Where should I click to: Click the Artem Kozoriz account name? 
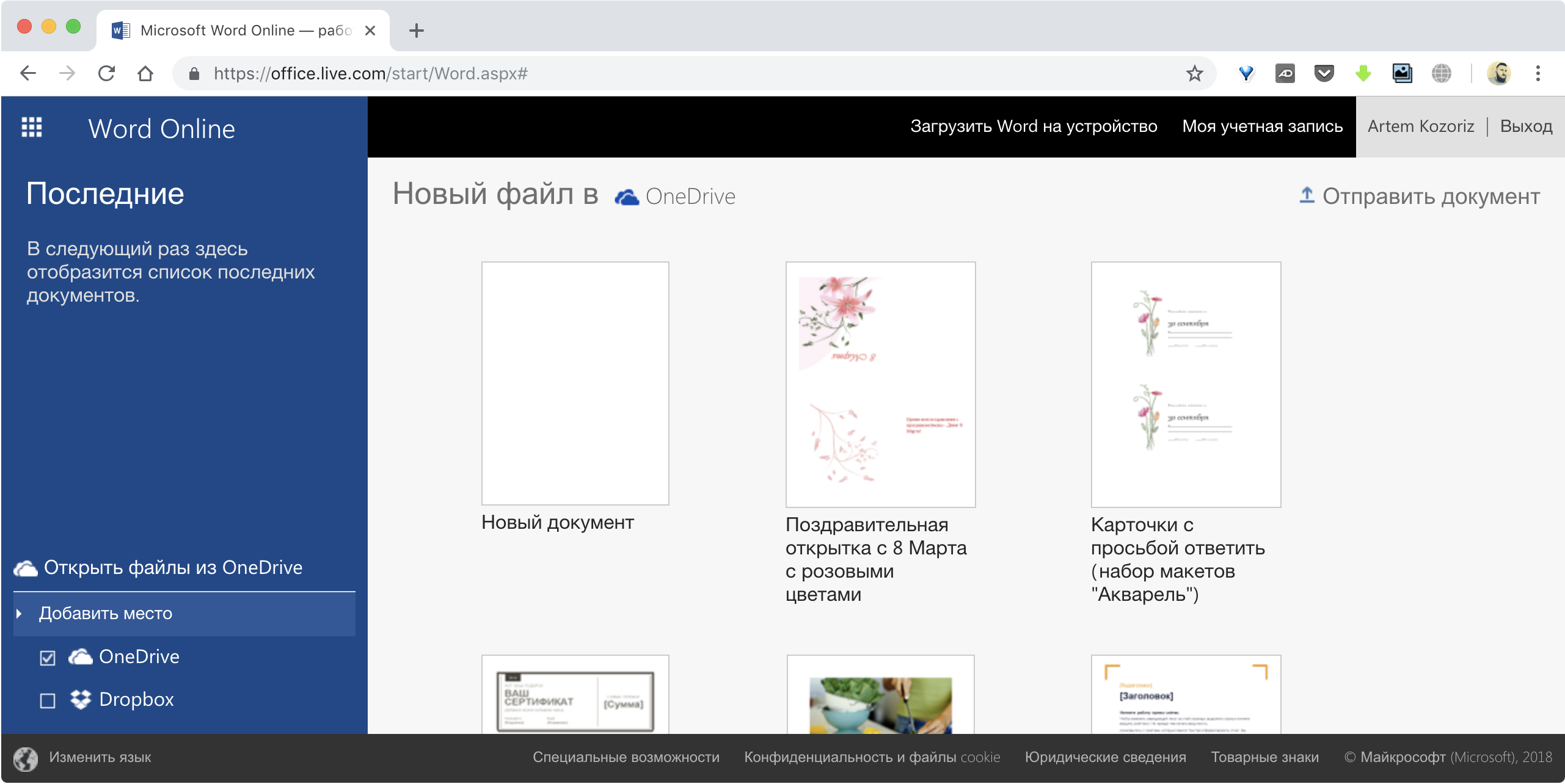pyautogui.click(x=1420, y=126)
